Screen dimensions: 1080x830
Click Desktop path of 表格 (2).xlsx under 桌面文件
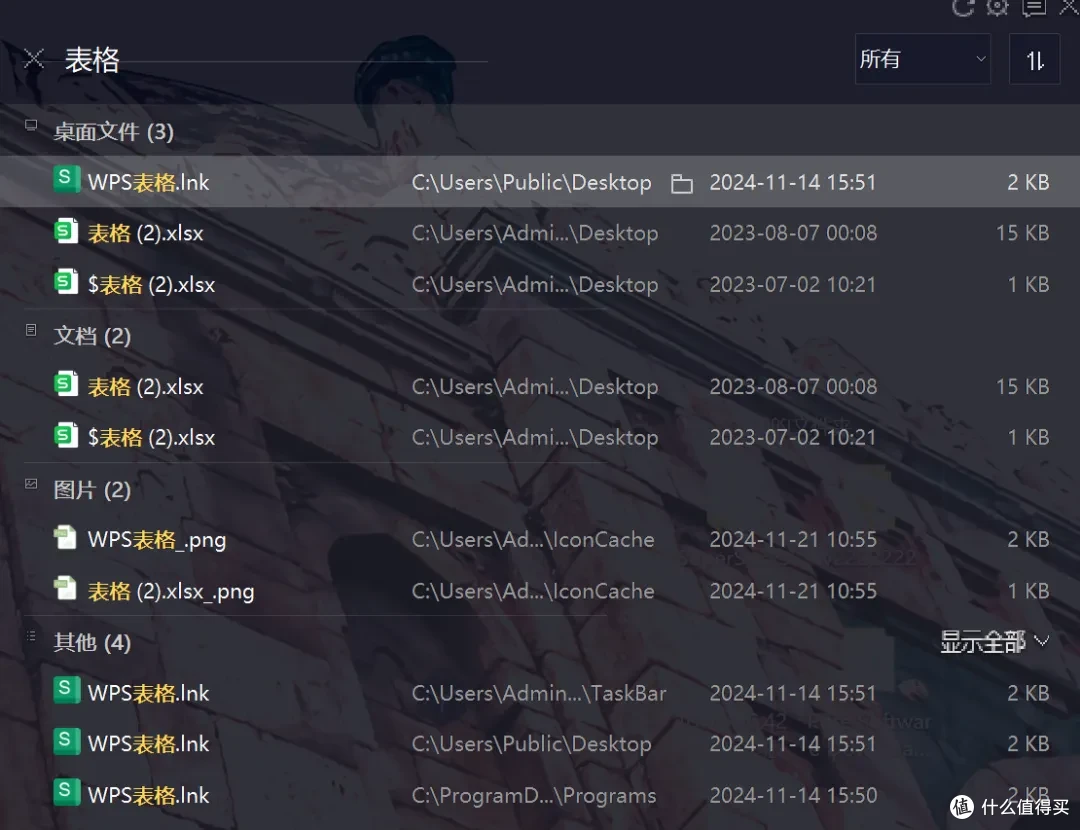tap(534, 234)
